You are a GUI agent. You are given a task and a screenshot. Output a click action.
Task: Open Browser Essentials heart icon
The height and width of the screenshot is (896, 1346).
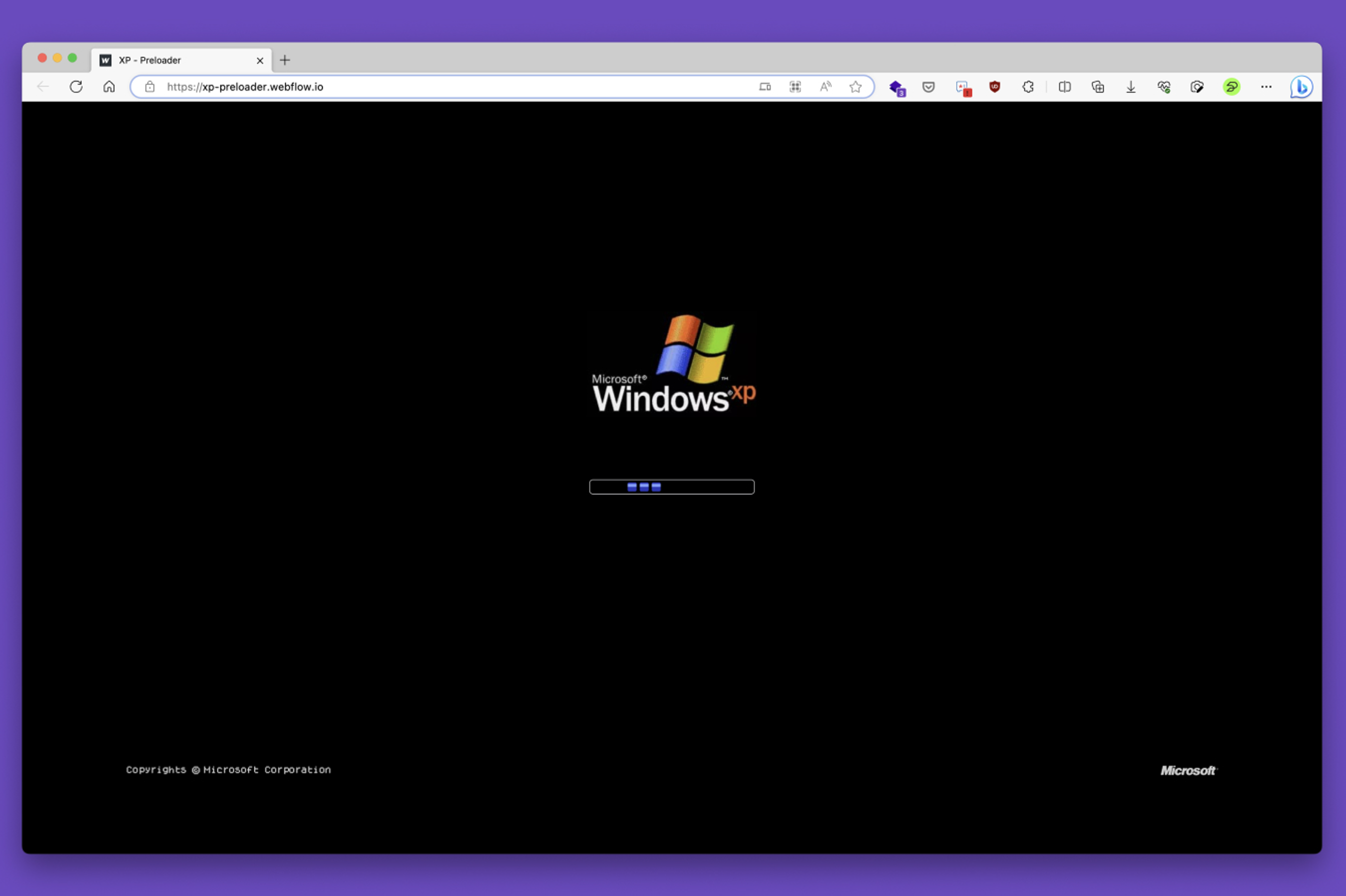[1164, 86]
